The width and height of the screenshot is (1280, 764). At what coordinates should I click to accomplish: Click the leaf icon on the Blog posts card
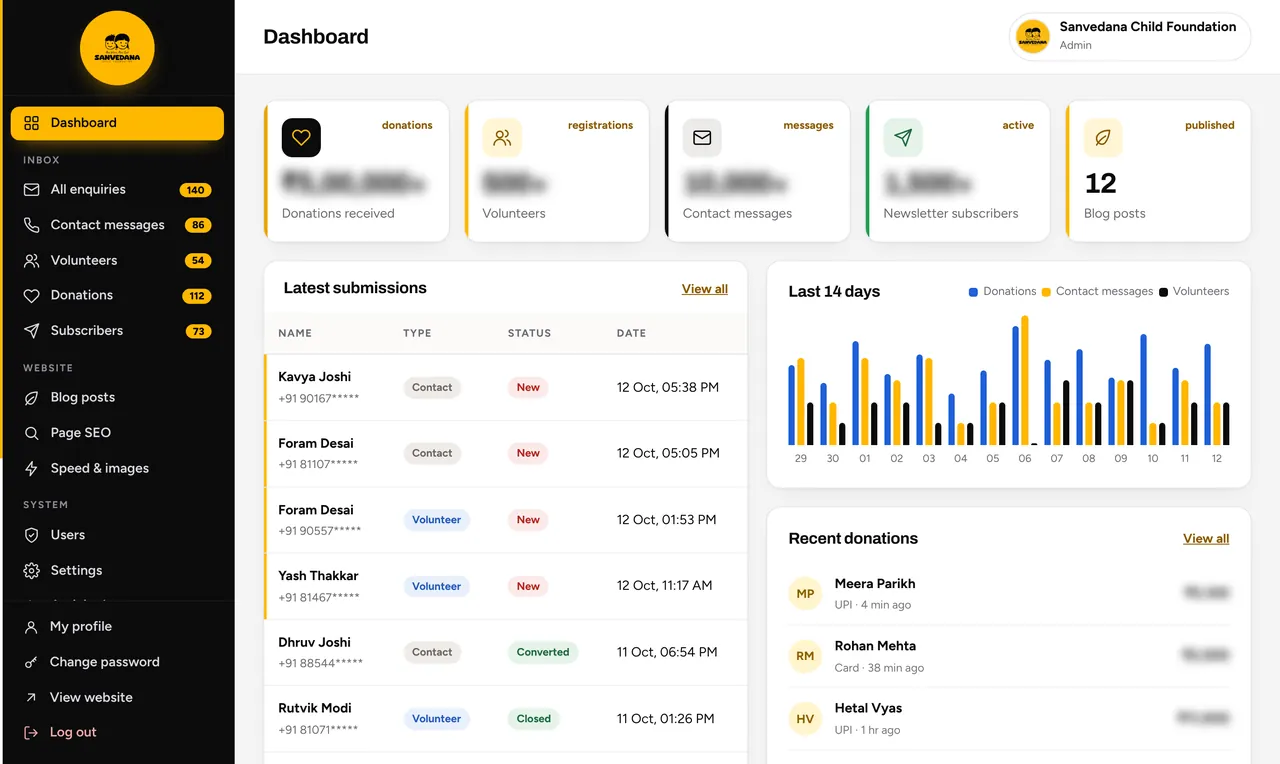coord(1103,138)
